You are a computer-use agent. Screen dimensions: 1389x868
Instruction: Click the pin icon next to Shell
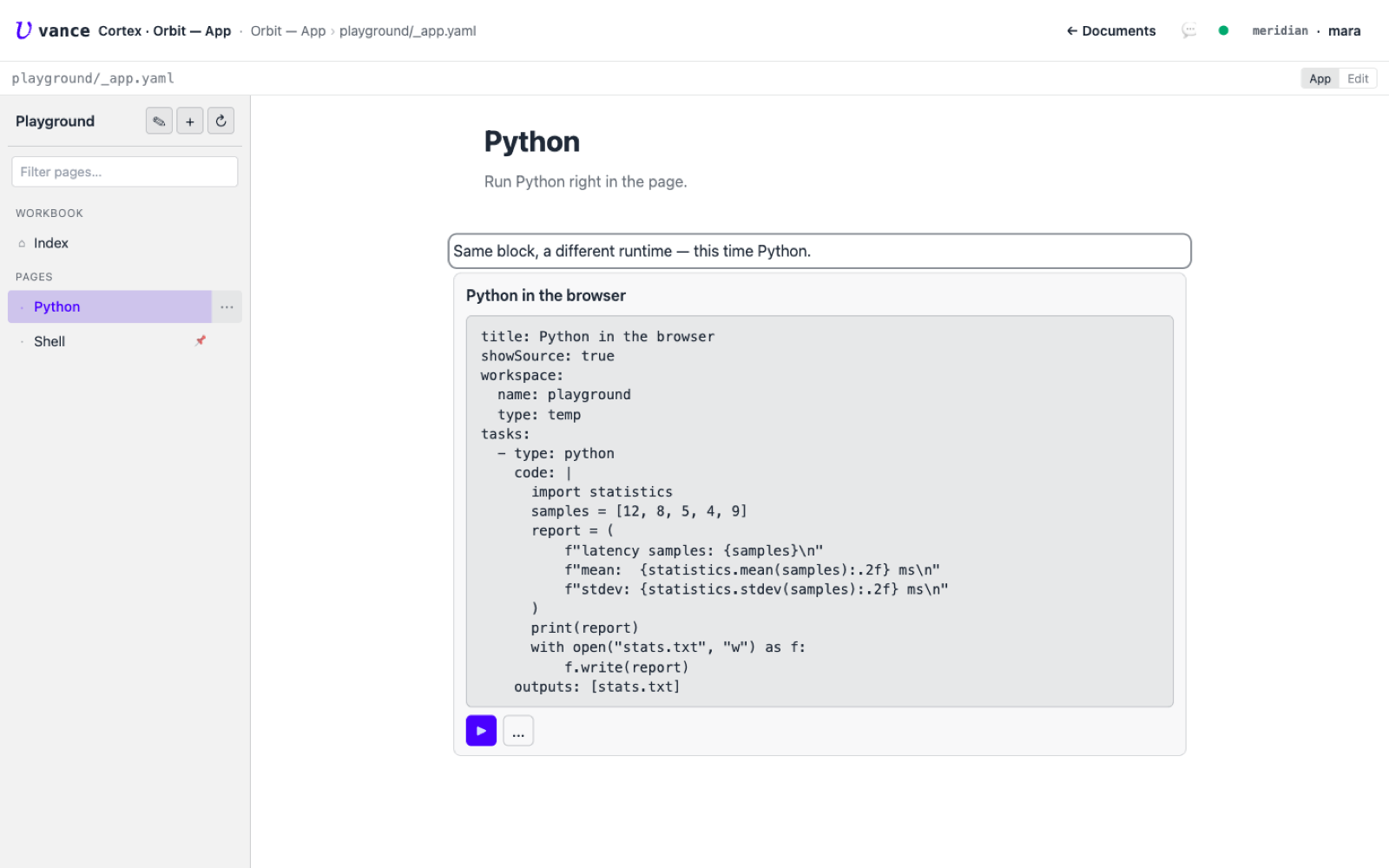(x=201, y=340)
